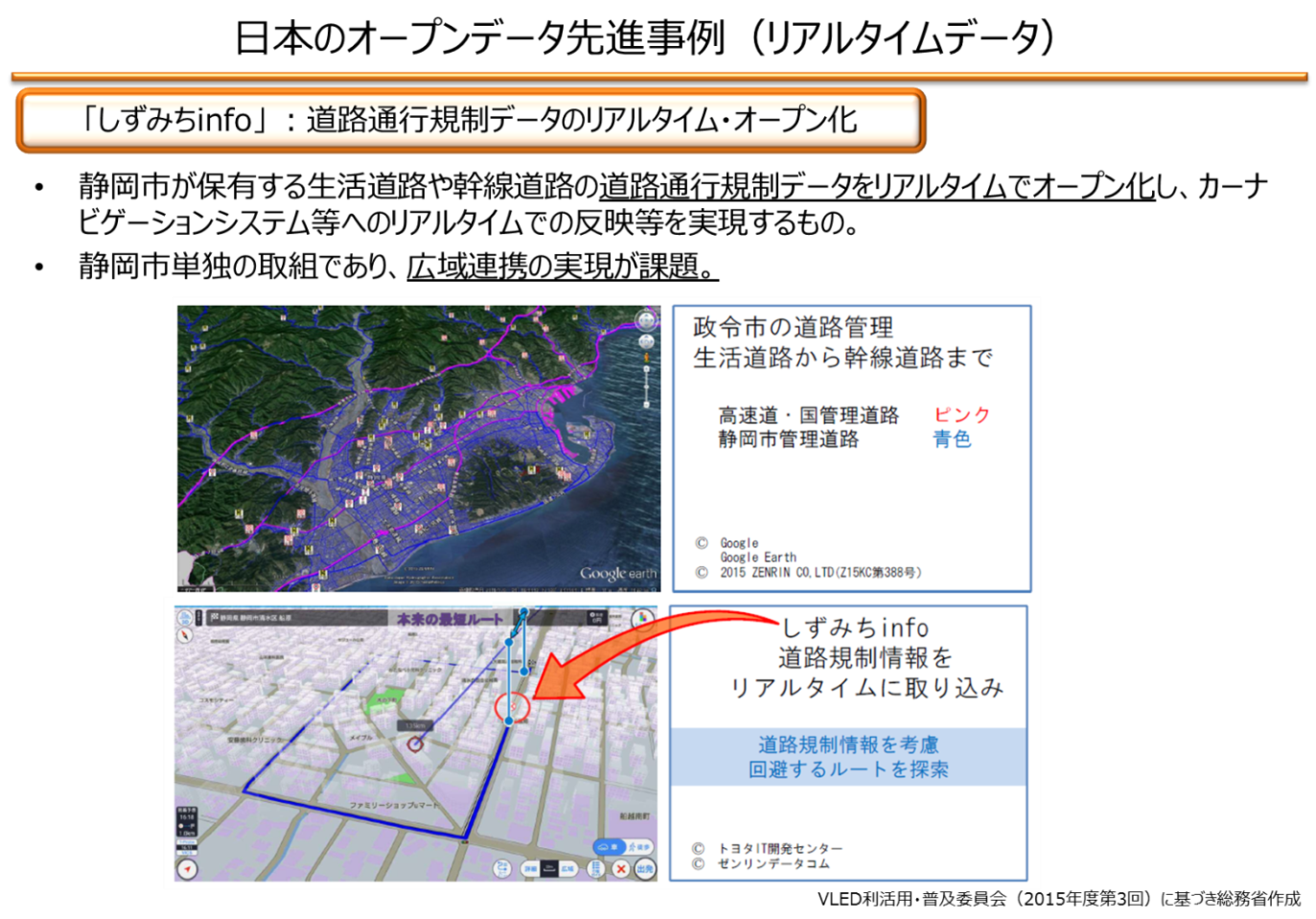Click the look-around ring control in Google Earth
This screenshot has height=919, width=1316.
tap(645, 321)
